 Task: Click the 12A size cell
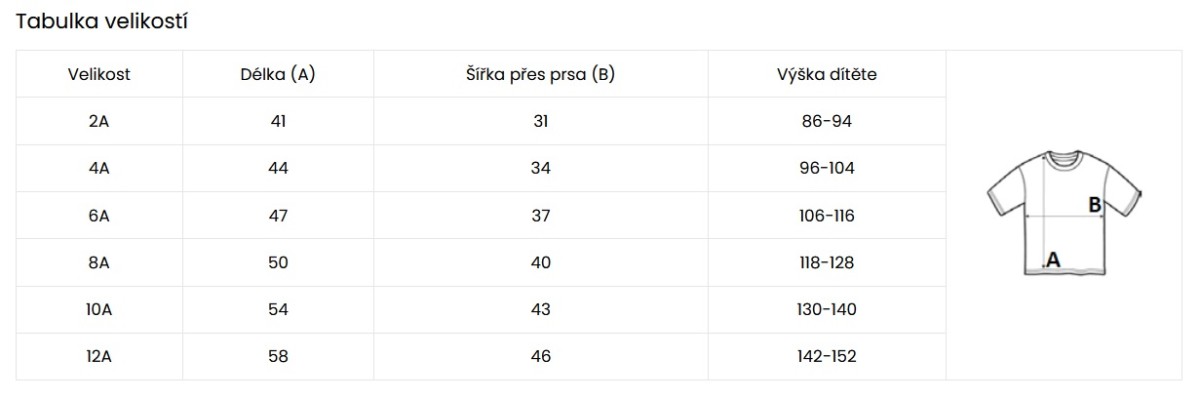click(x=99, y=356)
